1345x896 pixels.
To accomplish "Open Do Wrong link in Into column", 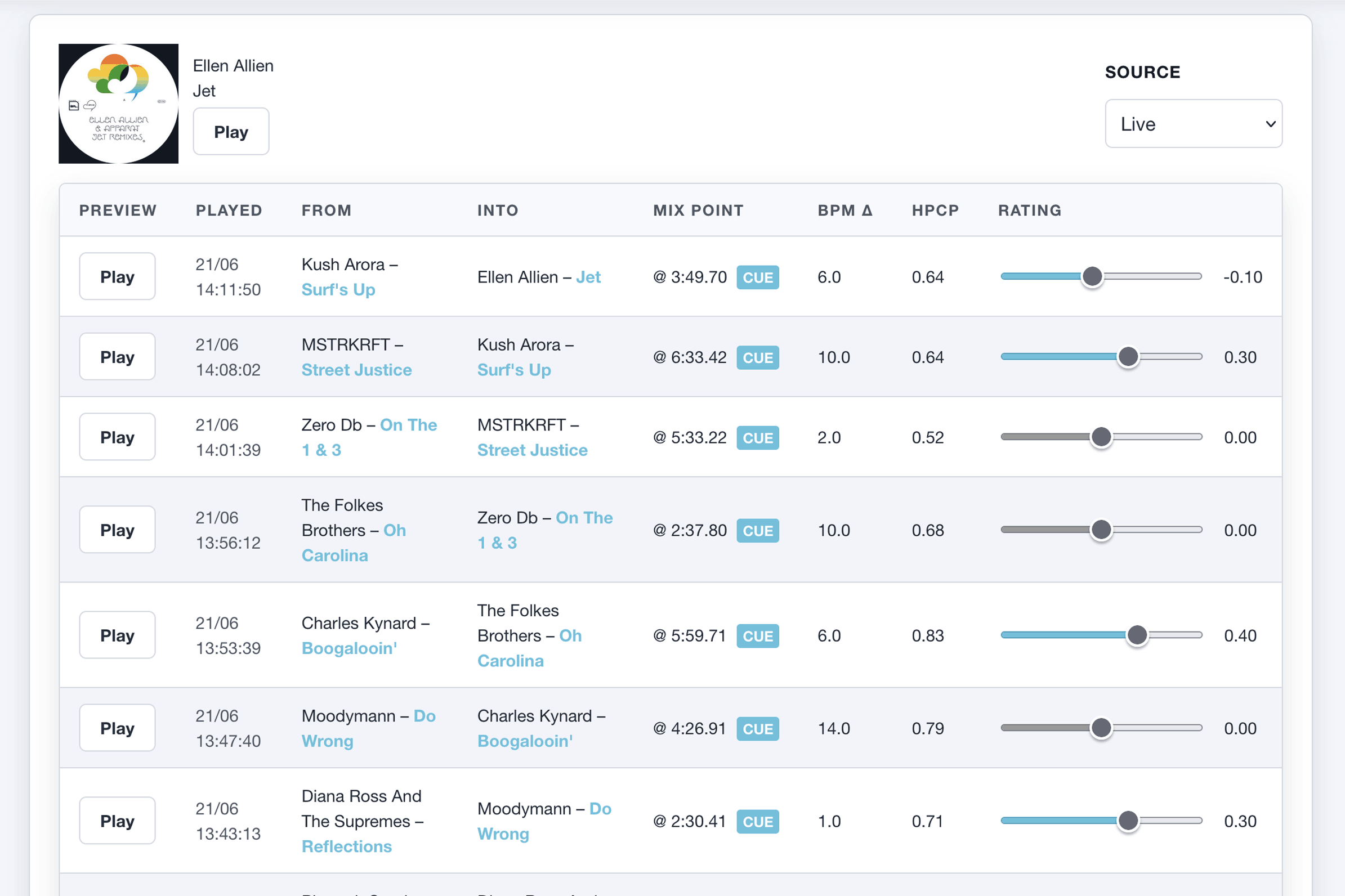I will click(x=545, y=821).
